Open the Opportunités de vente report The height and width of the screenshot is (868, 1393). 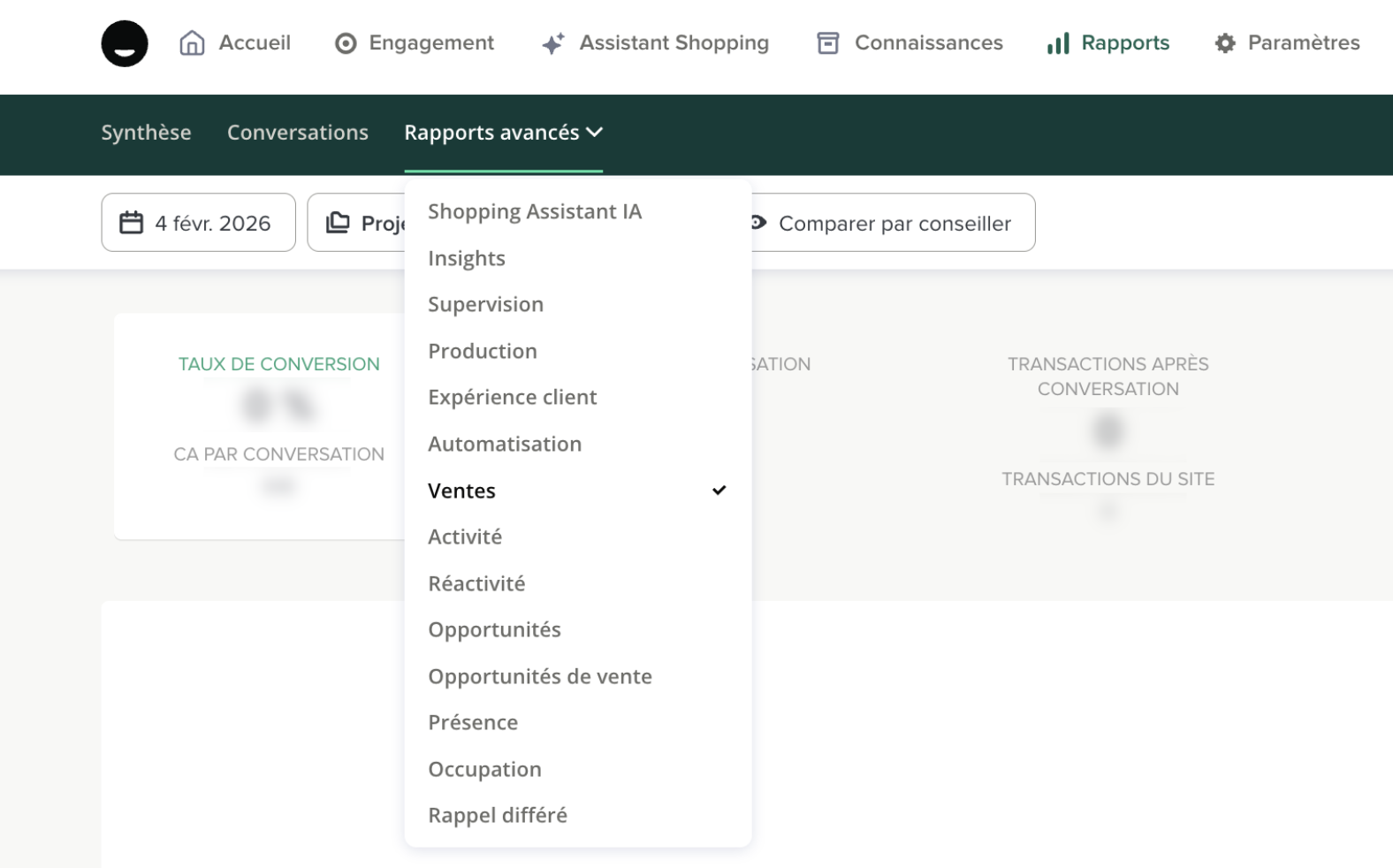[539, 676]
